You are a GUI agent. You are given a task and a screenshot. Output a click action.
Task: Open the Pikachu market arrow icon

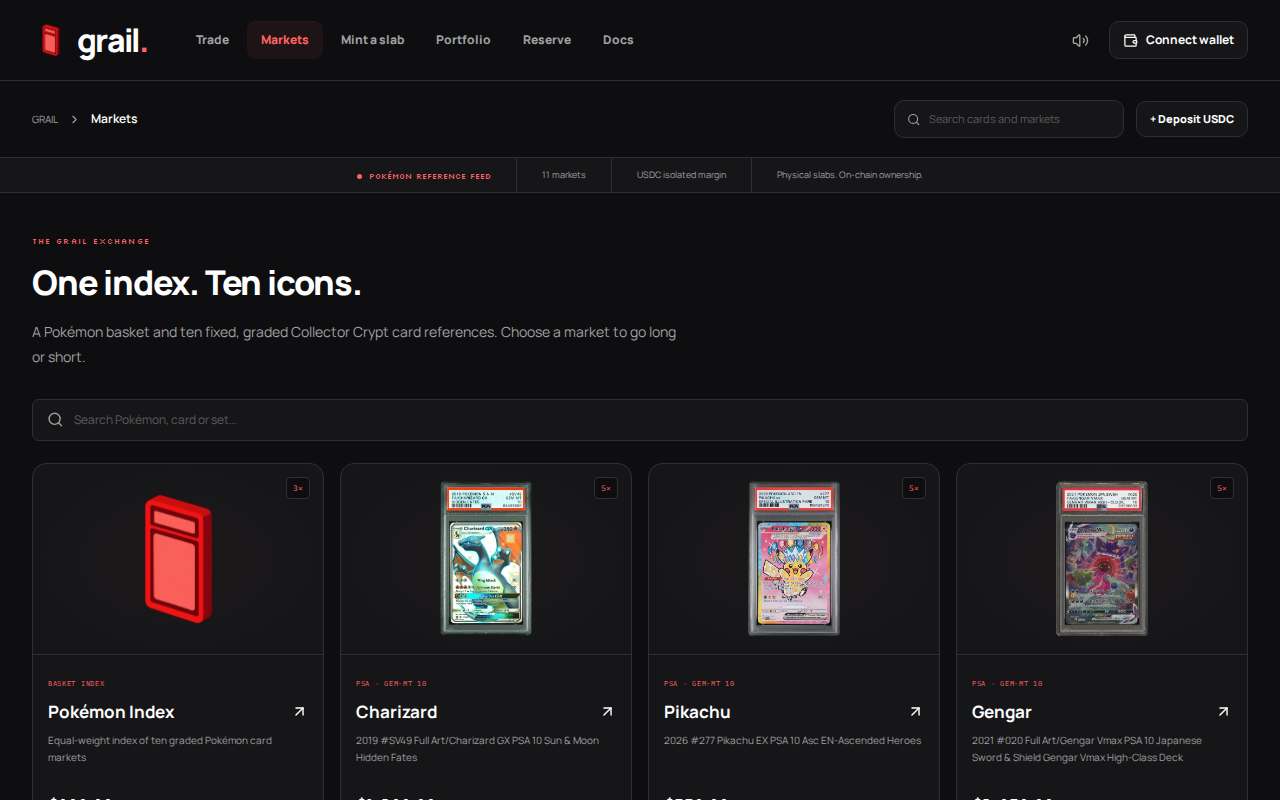[x=915, y=712]
